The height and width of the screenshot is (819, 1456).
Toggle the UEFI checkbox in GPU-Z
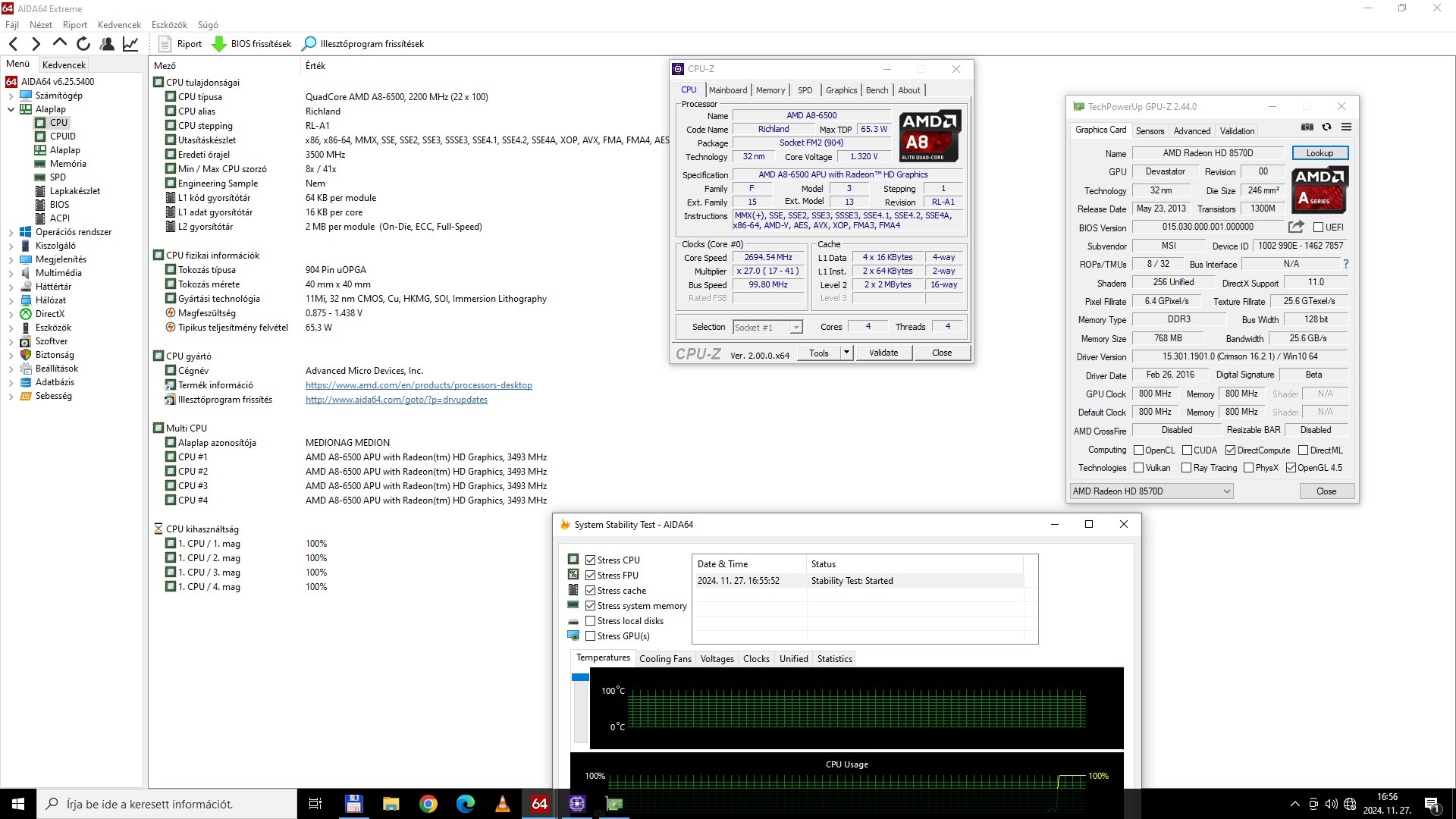[x=1318, y=227]
